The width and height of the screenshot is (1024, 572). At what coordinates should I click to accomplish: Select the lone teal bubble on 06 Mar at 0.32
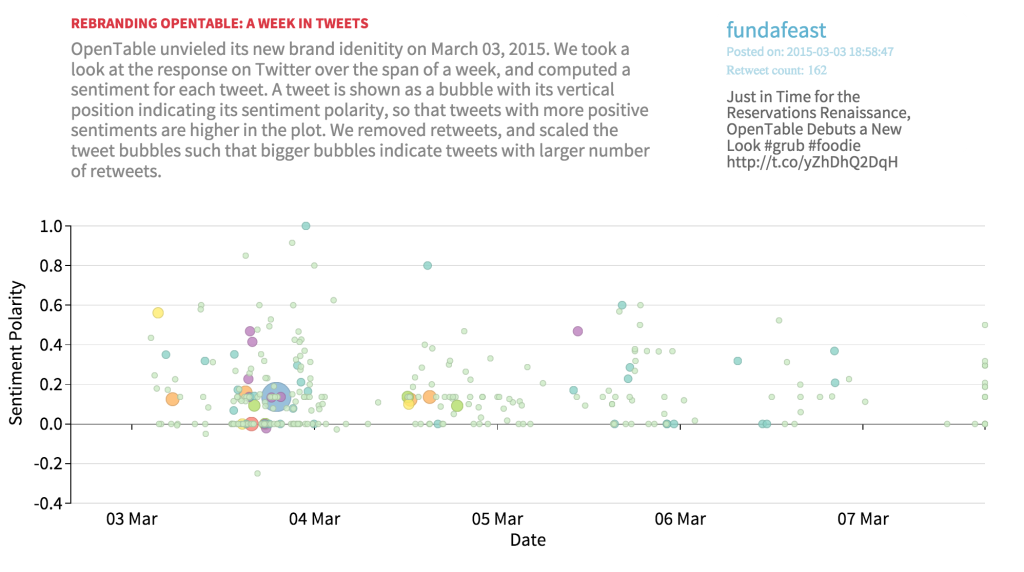pos(737,361)
